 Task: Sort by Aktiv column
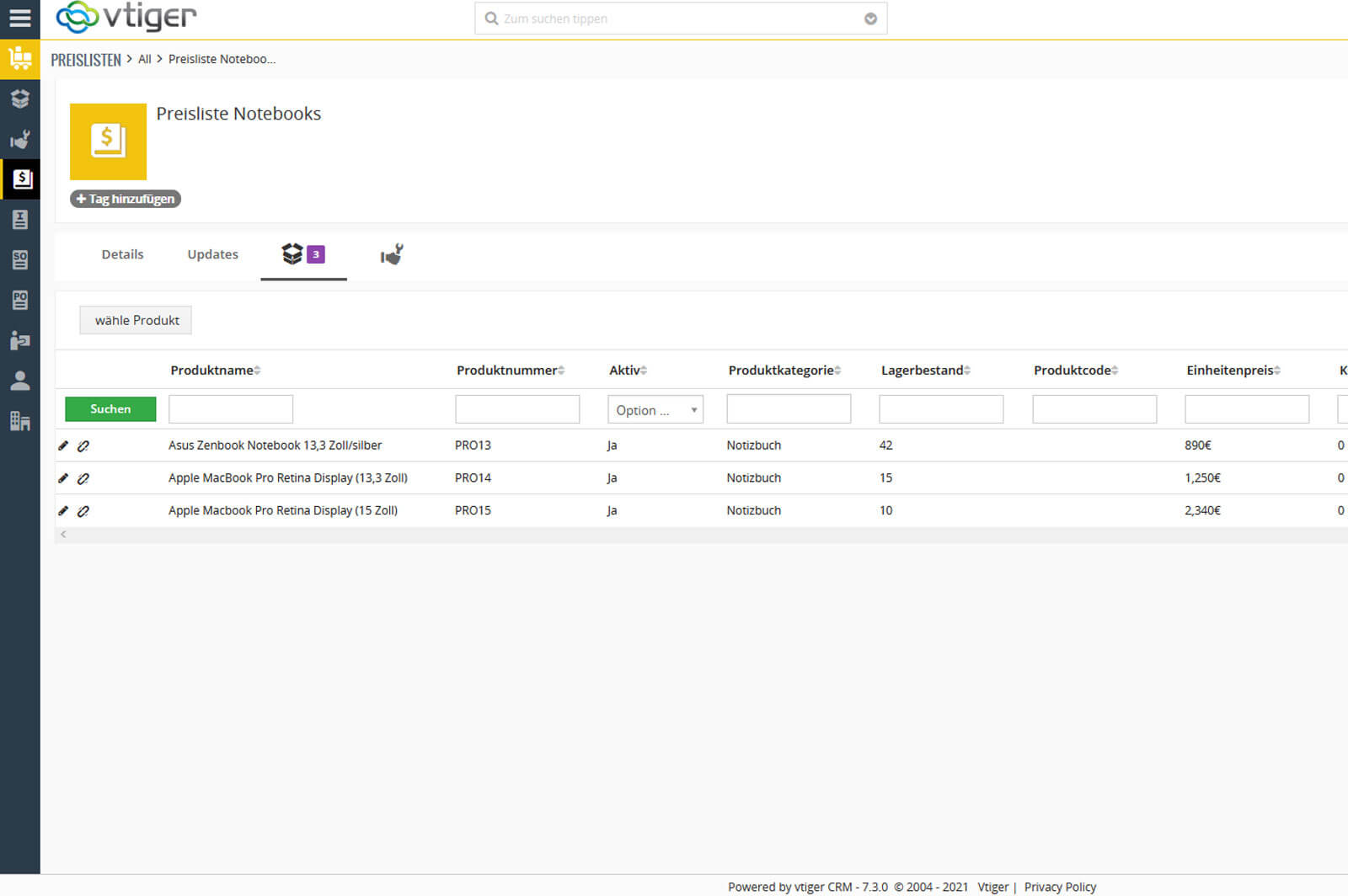click(628, 371)
